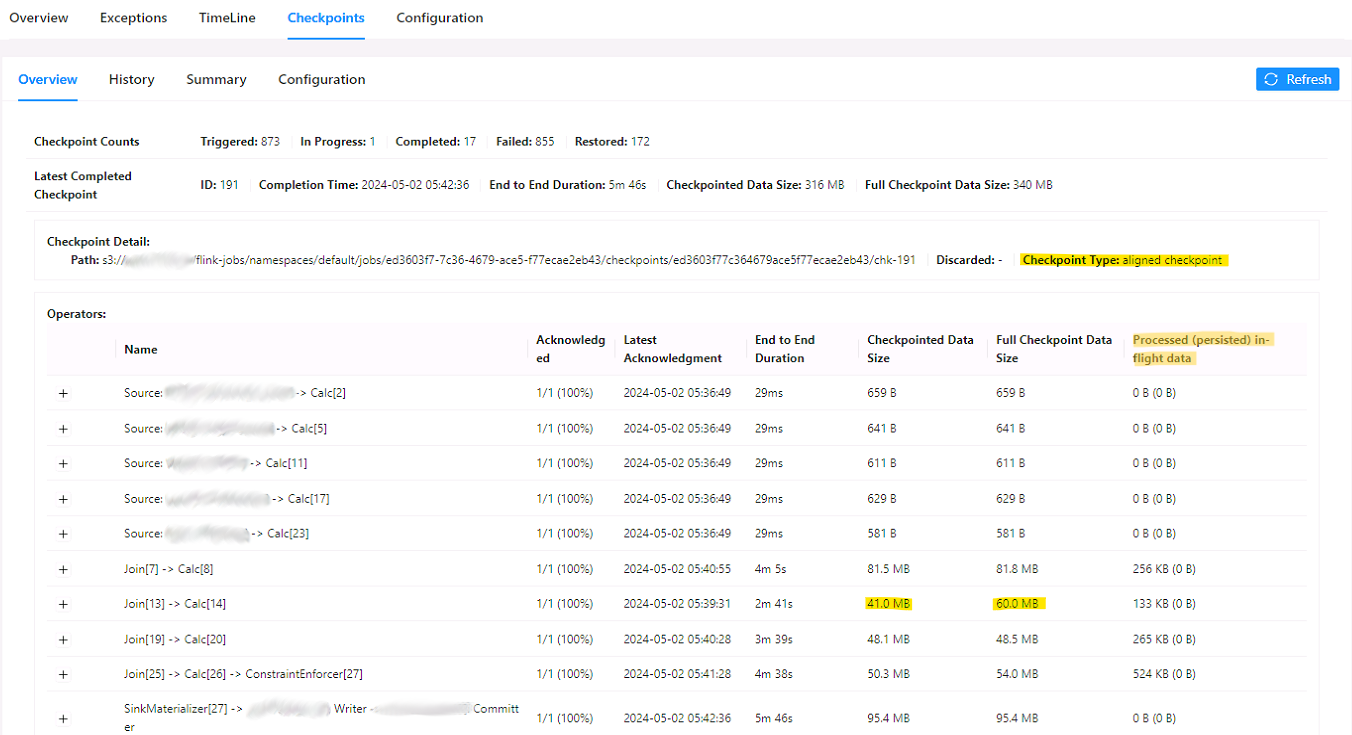
Task: Click the 265 KB (0 B) in-flight cell
Action: (x=1164, y=639)
